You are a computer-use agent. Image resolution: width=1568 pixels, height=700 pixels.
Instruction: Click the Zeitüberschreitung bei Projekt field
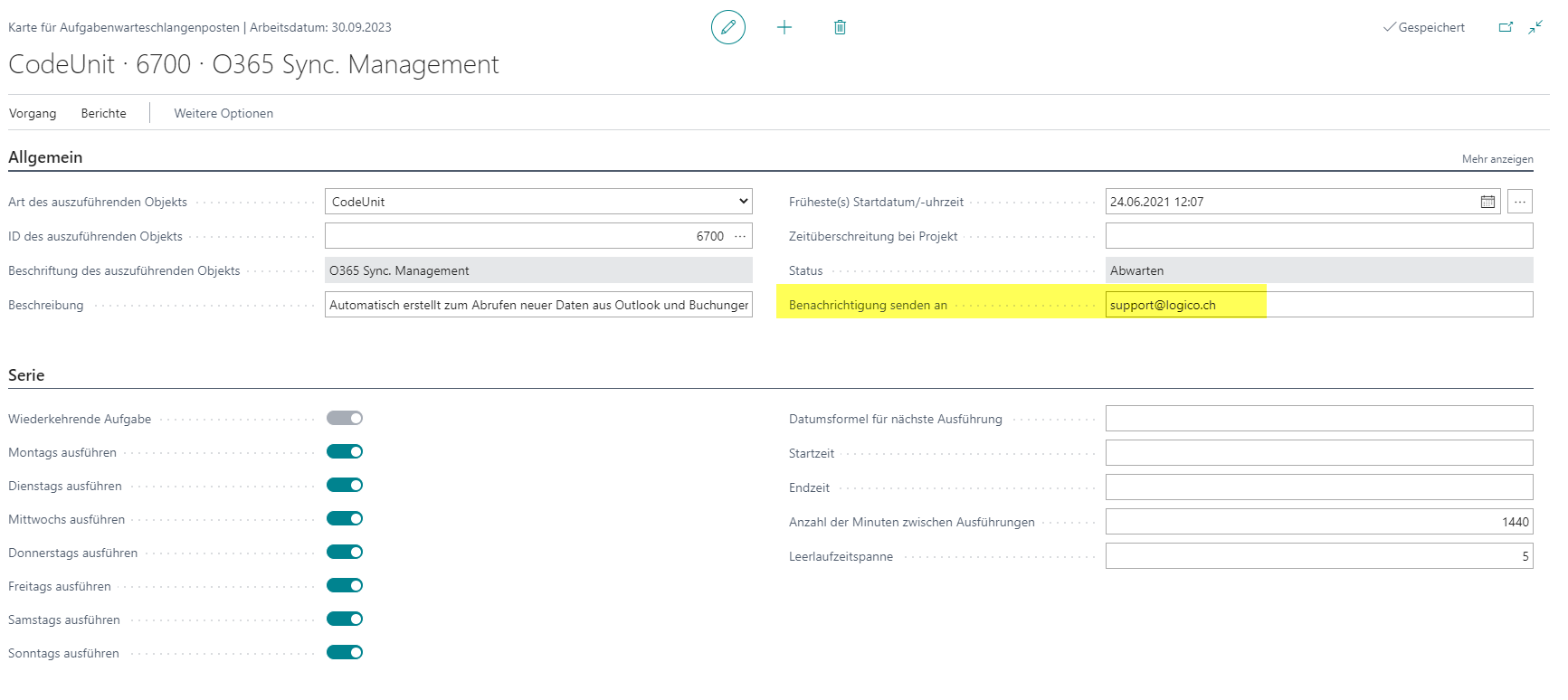coord(1319,236)
